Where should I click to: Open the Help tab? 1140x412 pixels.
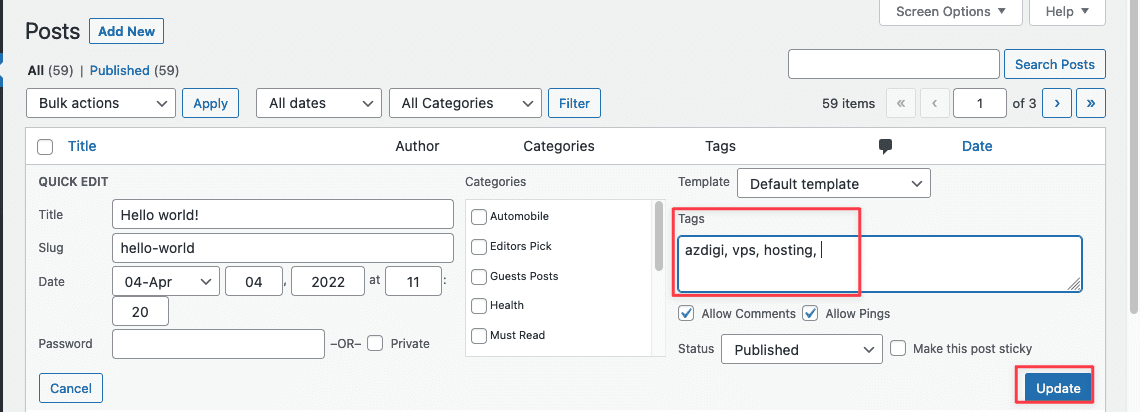coord(1068,12)
